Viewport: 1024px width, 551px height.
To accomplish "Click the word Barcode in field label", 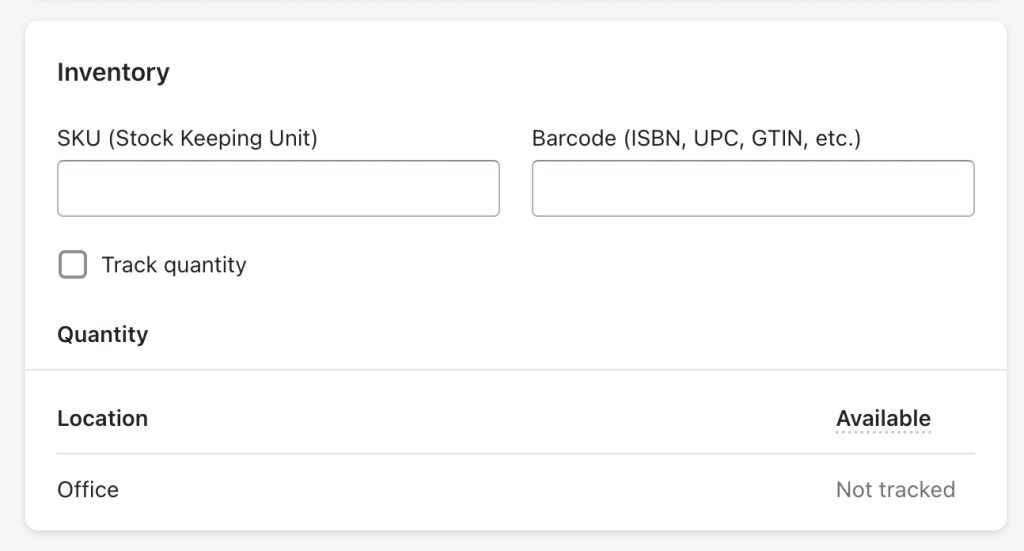I will [x=574, y=139].
